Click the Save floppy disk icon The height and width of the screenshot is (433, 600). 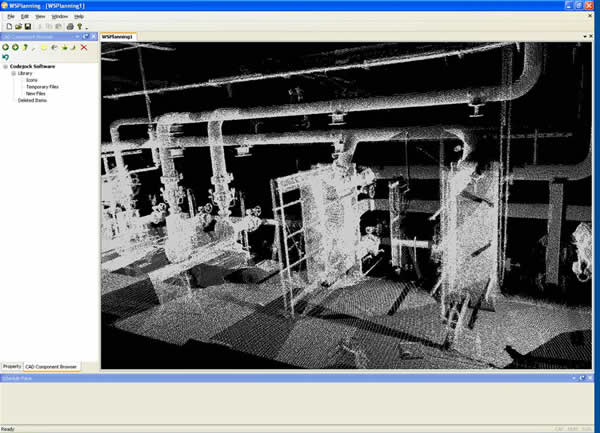pos(27,26)
